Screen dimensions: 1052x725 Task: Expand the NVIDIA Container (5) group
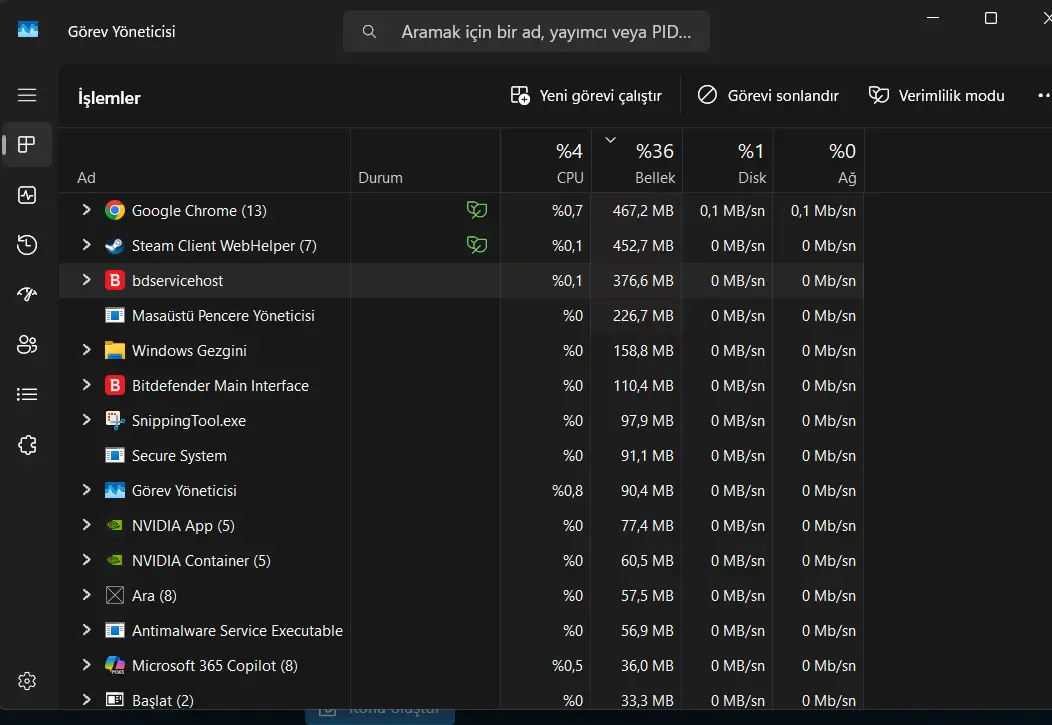(86, 559)
